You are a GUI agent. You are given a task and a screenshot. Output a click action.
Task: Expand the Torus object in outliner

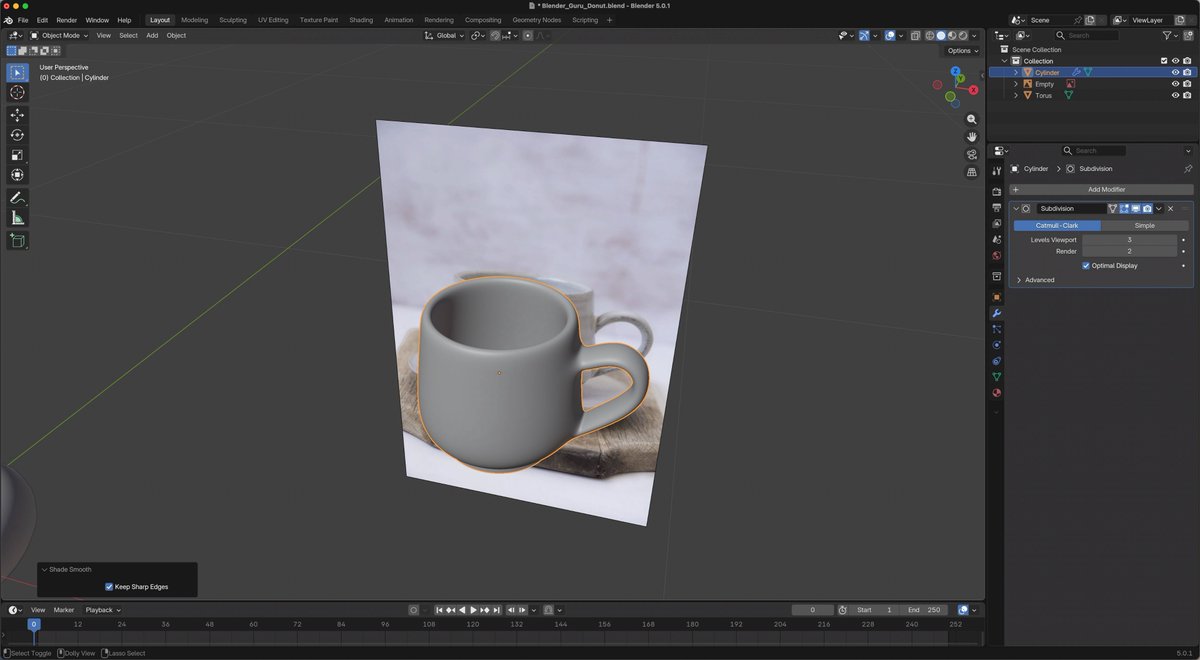[x=1016, y=95]
